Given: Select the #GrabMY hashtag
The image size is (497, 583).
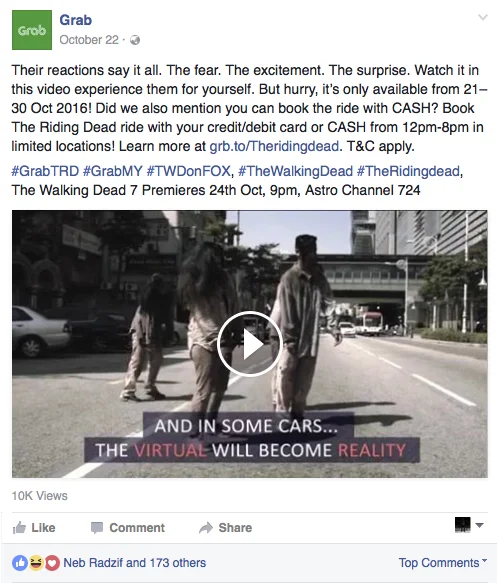Looking at the screenshot, I should [x=113, y=171].
